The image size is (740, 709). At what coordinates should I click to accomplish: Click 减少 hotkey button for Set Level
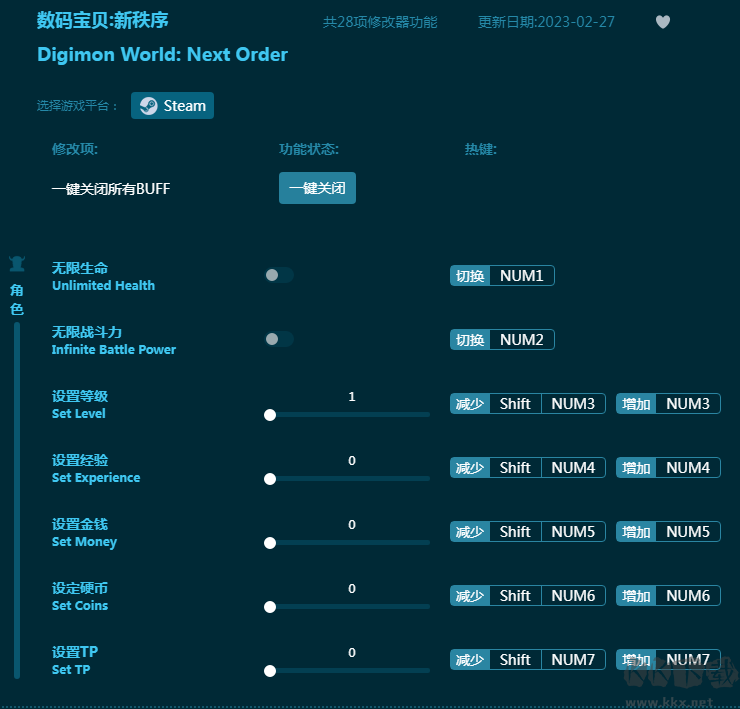click(470, 404)
